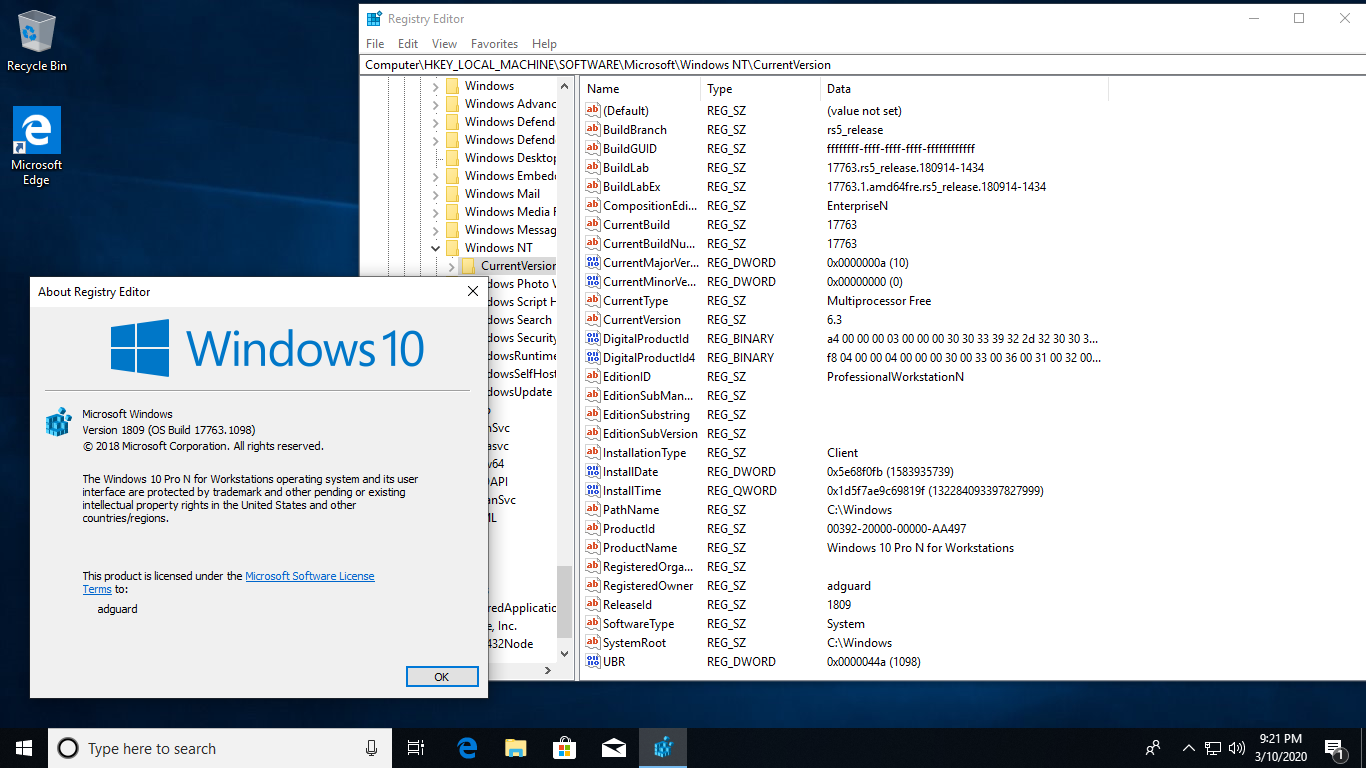
Task: Click the Registry Editor taskbar icon
Action: [x=662, y=748]
